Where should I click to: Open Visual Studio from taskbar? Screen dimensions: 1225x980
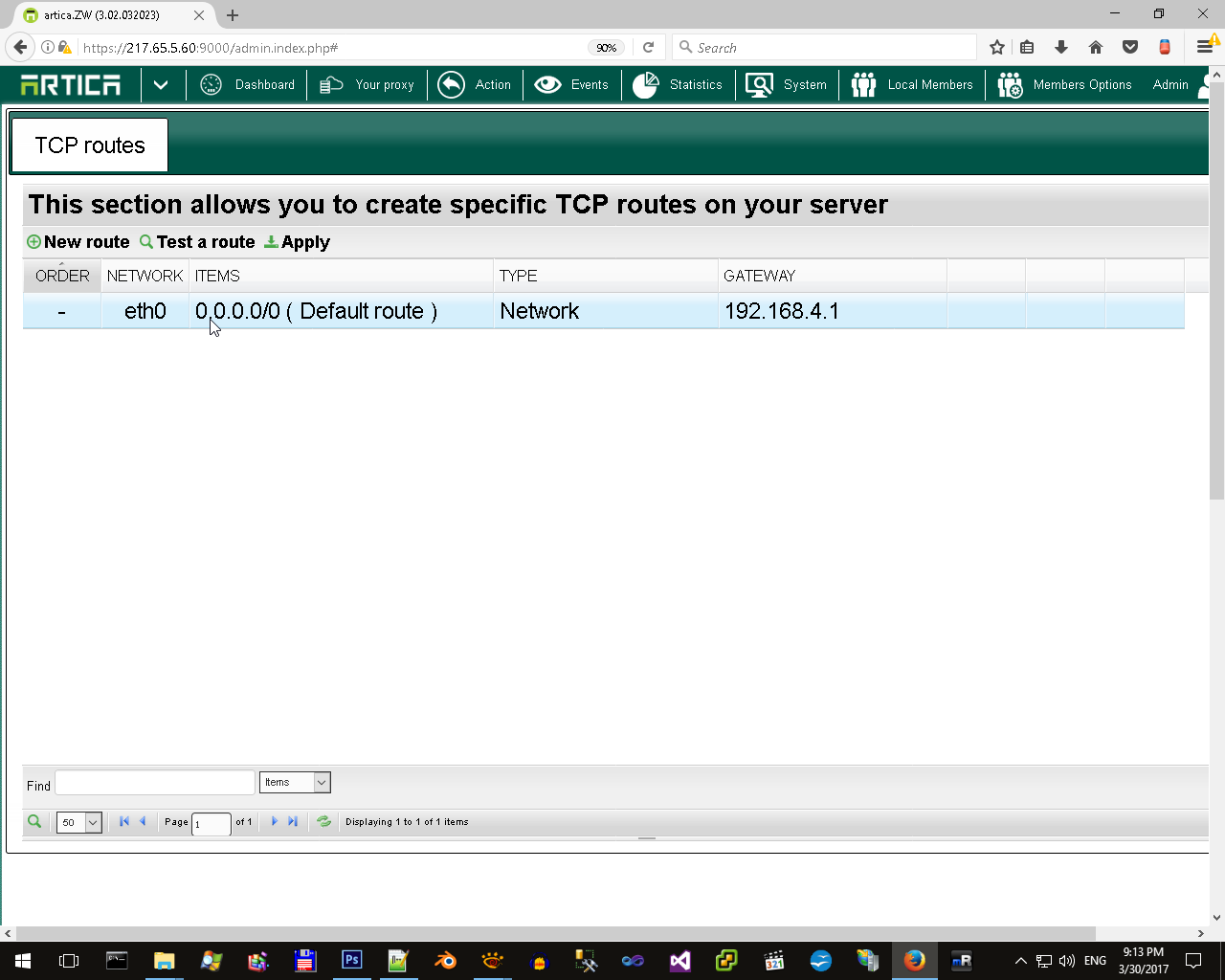680,961
